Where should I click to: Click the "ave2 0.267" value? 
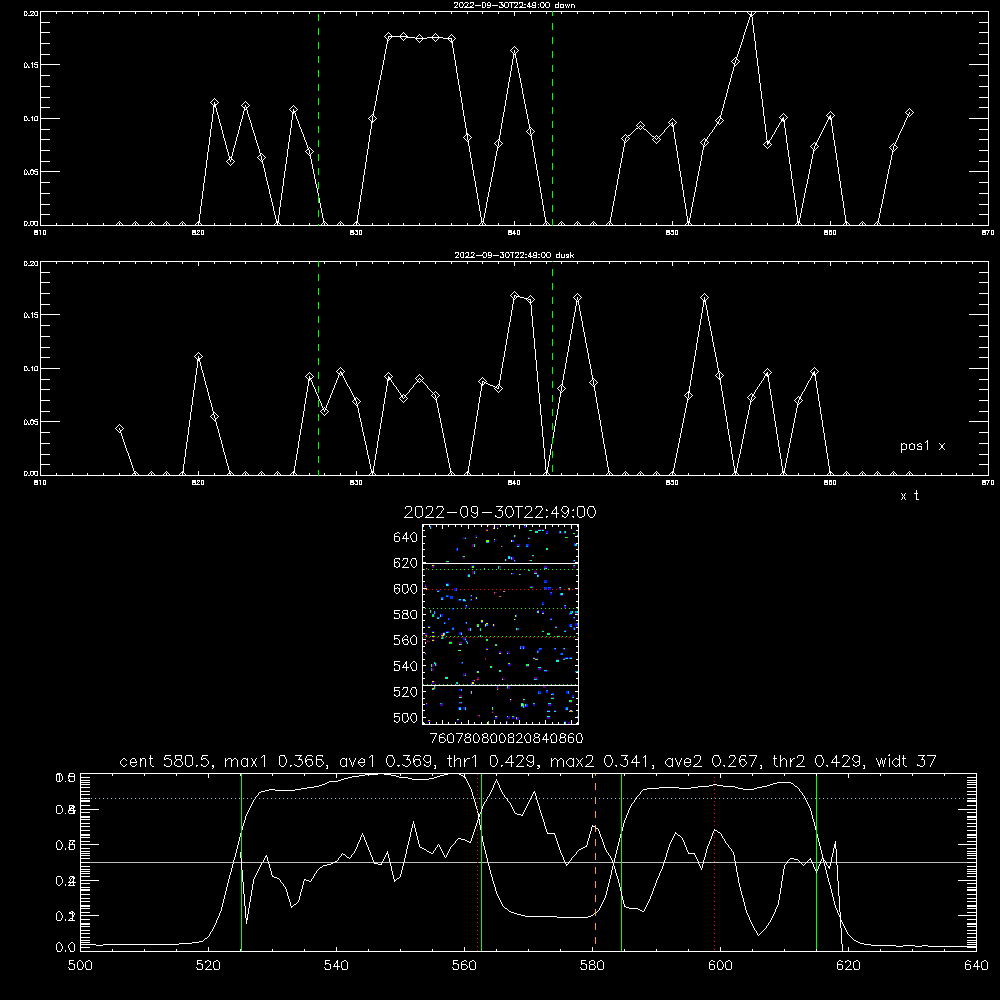coord(712,761)
